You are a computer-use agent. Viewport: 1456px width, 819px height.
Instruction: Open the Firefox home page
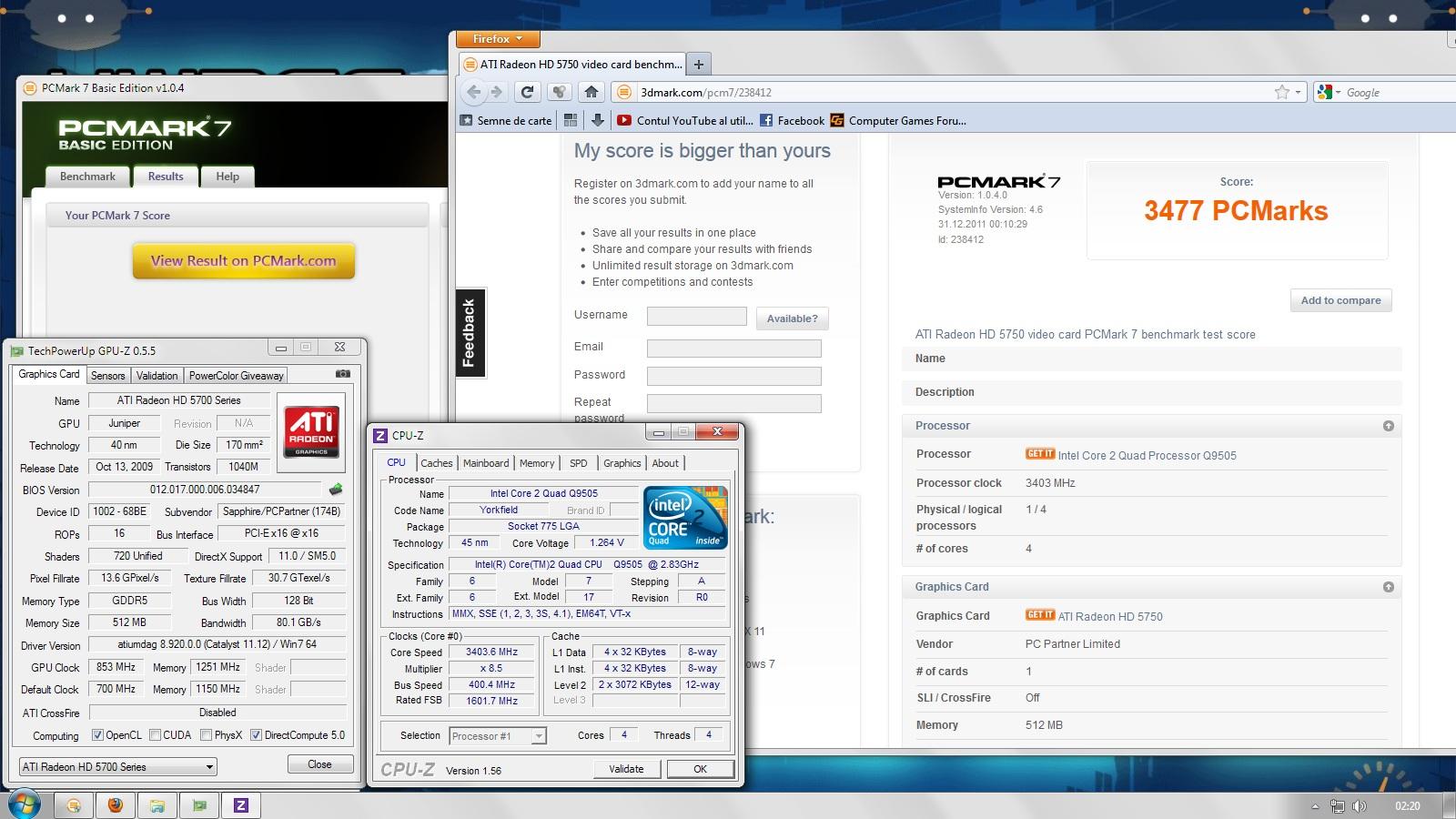pyautogui.click(x=591, y=92)
